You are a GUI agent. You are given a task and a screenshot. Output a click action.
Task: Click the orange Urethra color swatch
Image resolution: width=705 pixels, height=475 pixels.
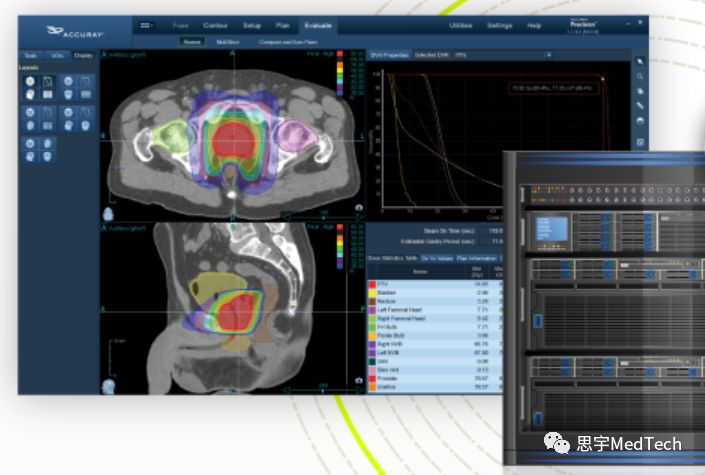tap(372, 387)
